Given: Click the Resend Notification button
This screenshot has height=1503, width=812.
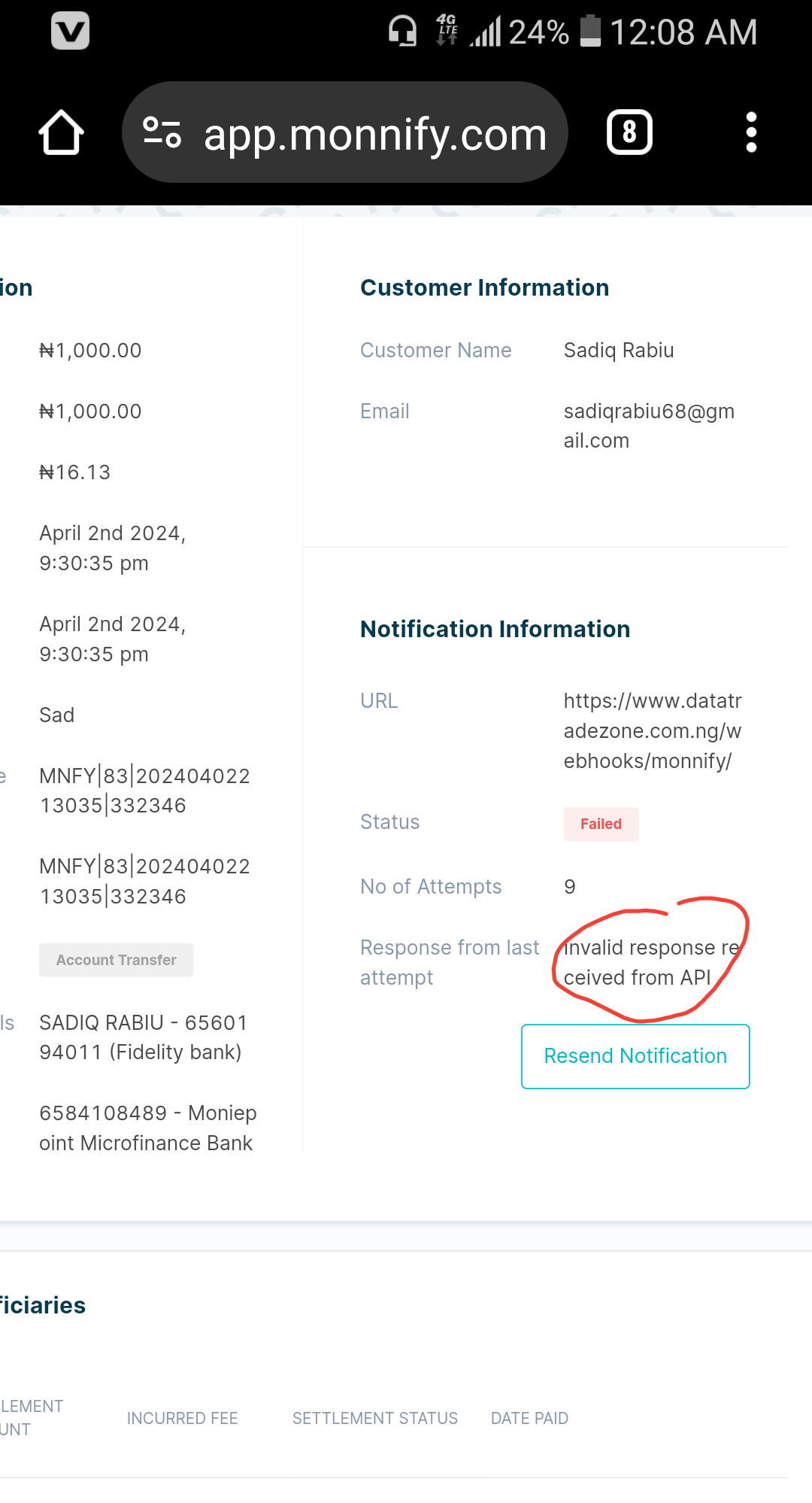Looking at the screenshot, I should [x=635, y=1056].
